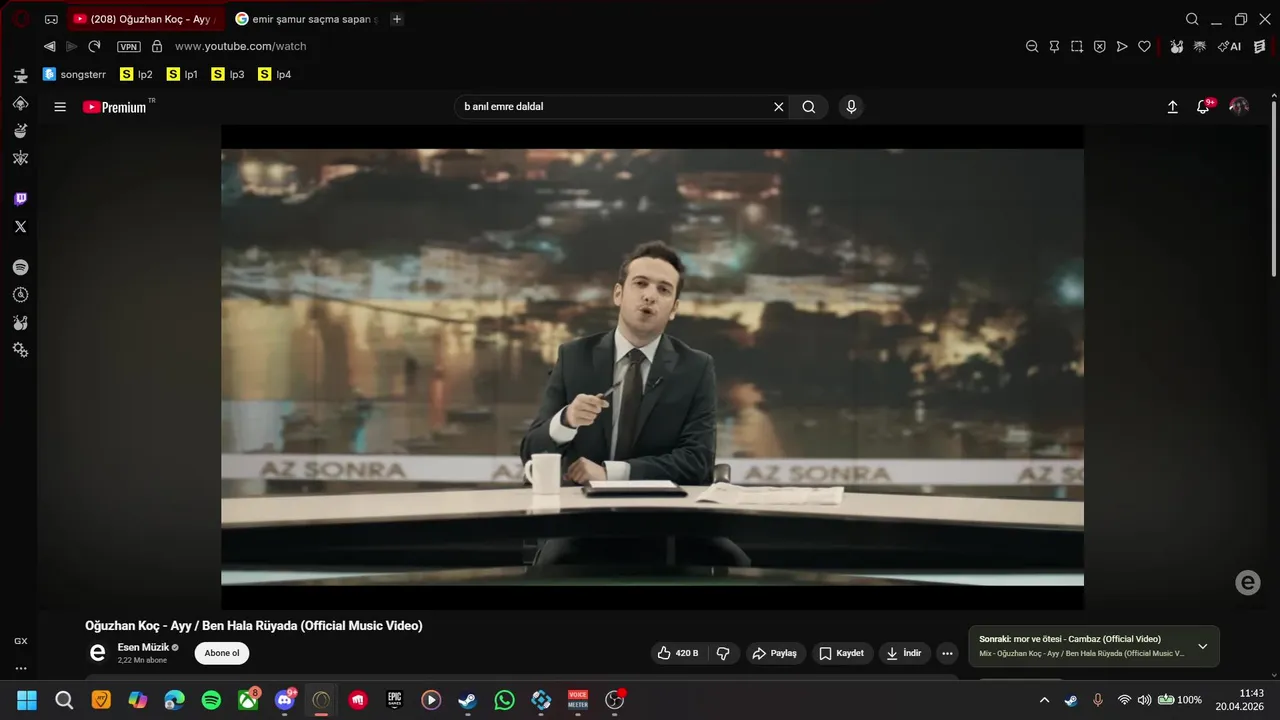
Task: Switch to the emir şamur Google tab
Action: pos(307,19)
